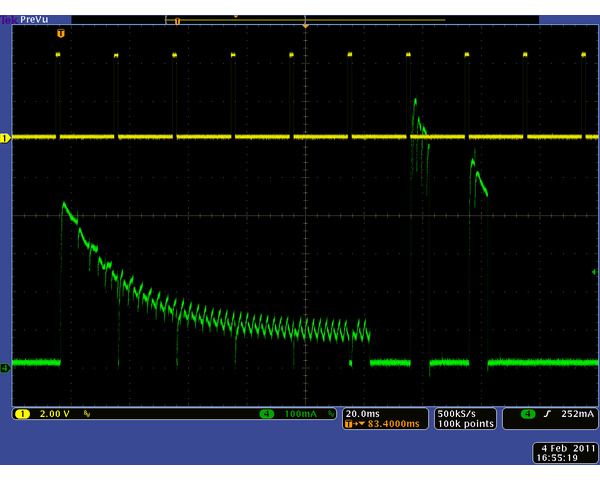
Task: Click the channel 4 badge in trigger readout
Action: point(528,414)
